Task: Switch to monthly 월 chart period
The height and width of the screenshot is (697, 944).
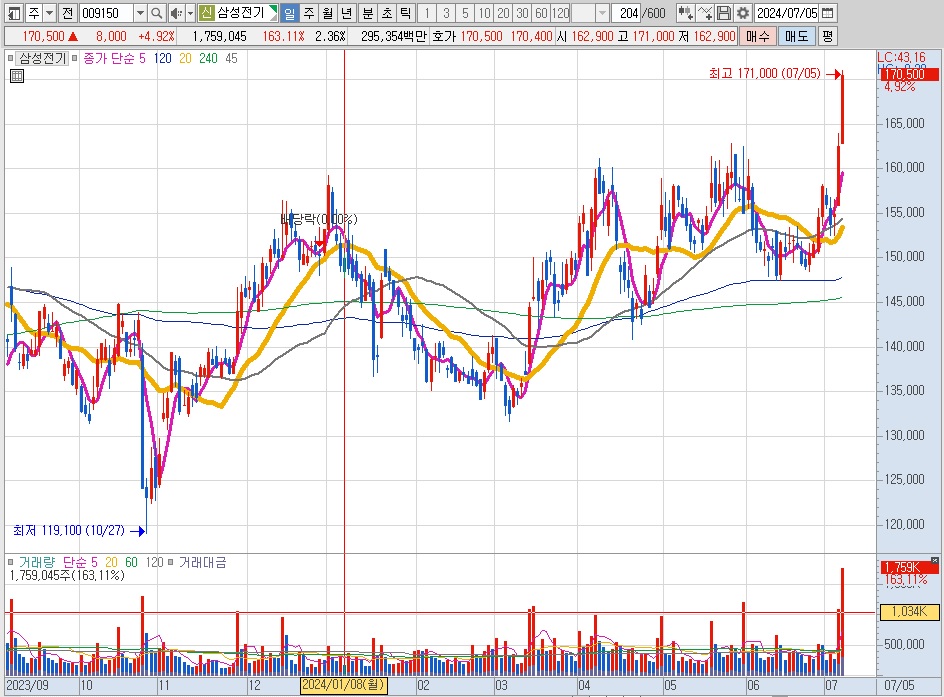Action: 328,13
